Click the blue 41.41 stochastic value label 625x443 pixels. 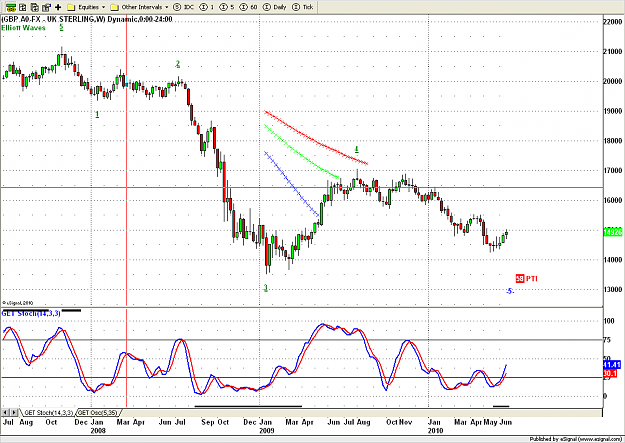tap(612, 365)
